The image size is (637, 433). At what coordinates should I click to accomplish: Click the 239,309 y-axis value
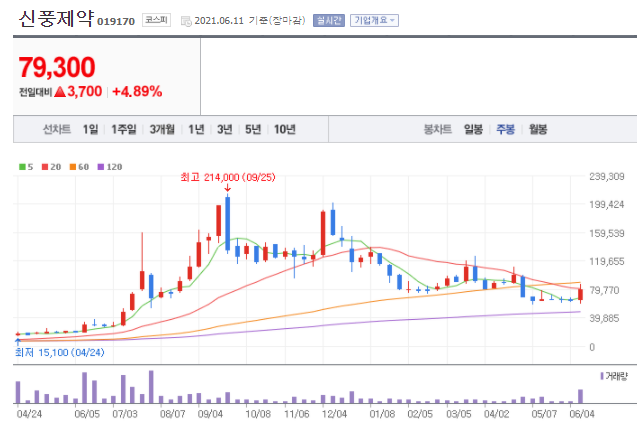[607, 176]
